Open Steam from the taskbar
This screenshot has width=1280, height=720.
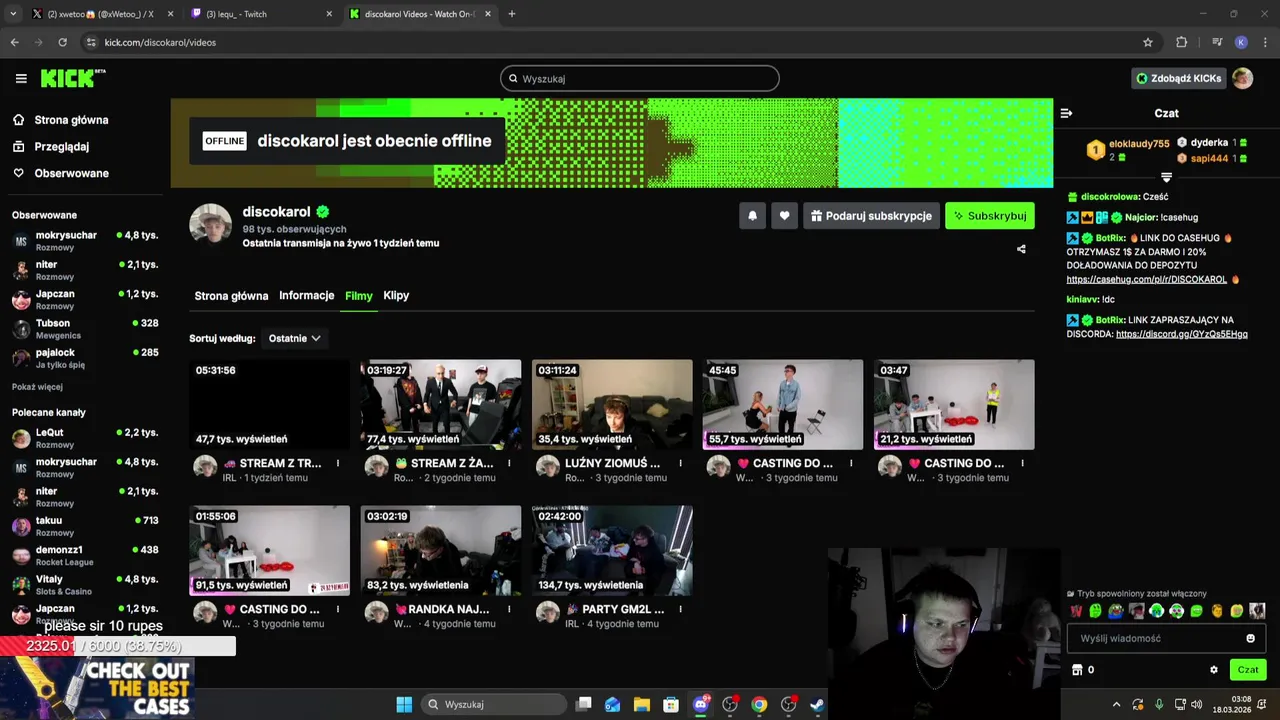[817, 704]
